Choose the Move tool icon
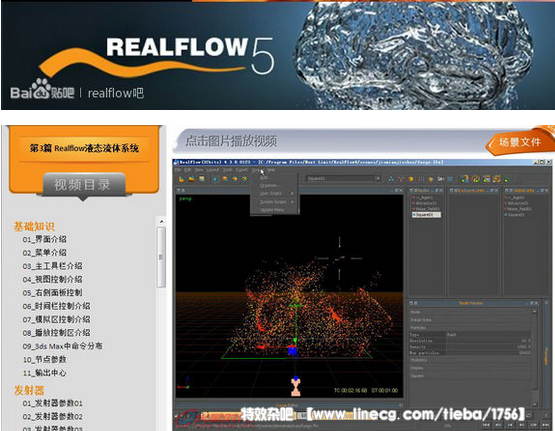 [225, 179]
